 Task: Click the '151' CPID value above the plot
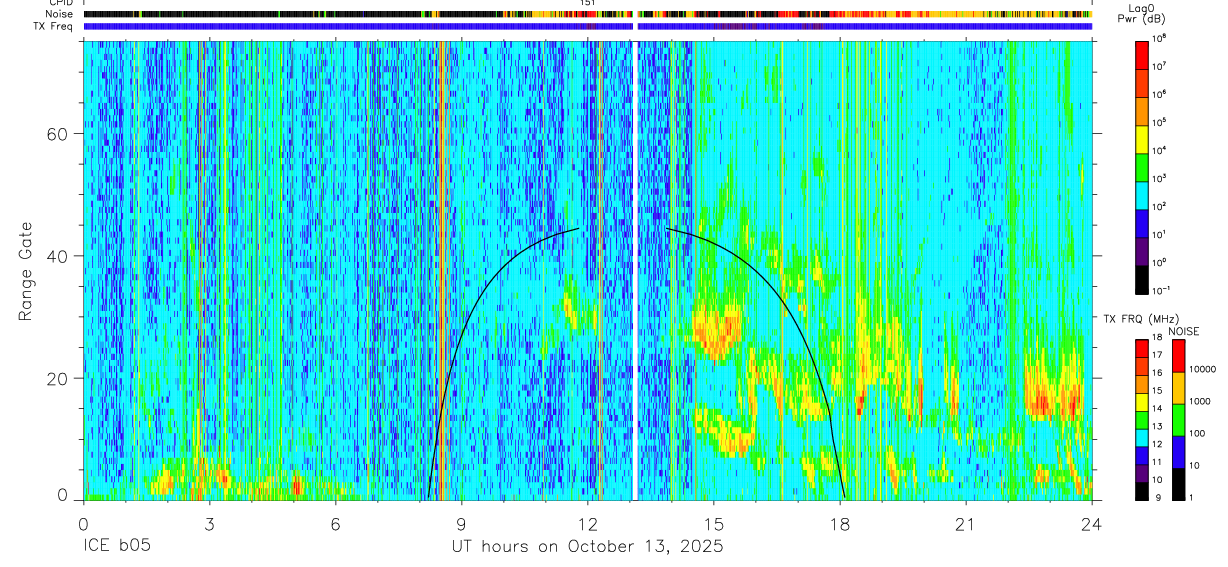click(588, 4)
